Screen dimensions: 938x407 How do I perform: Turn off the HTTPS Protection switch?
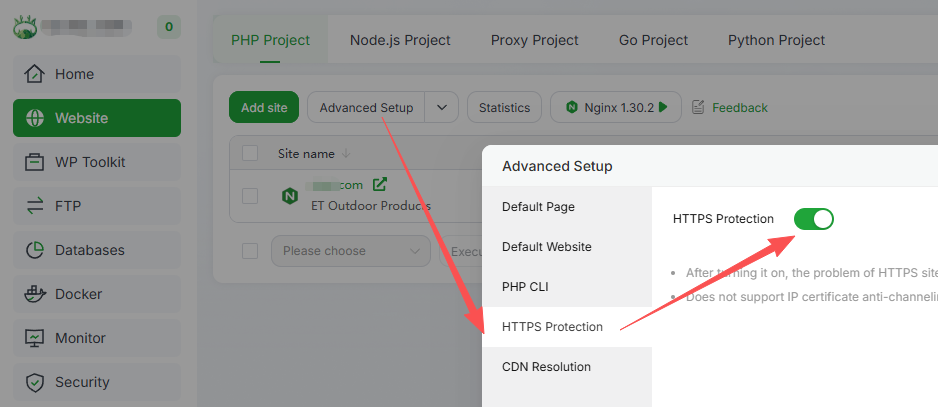pos(814,219)
